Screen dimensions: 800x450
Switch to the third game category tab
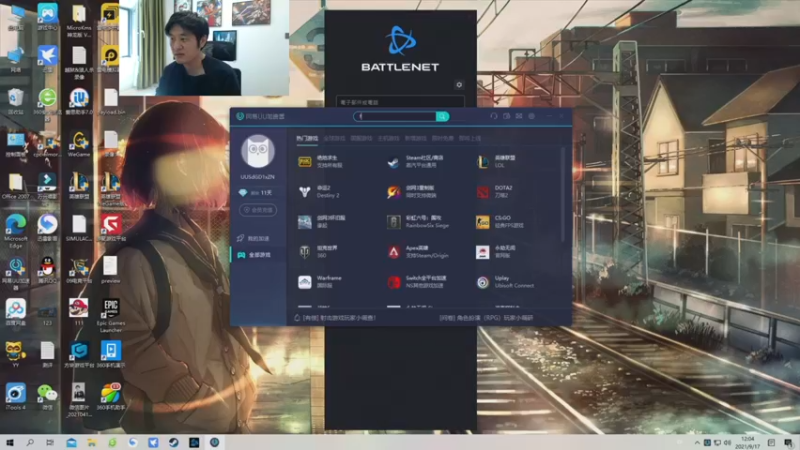coord(361,138)
